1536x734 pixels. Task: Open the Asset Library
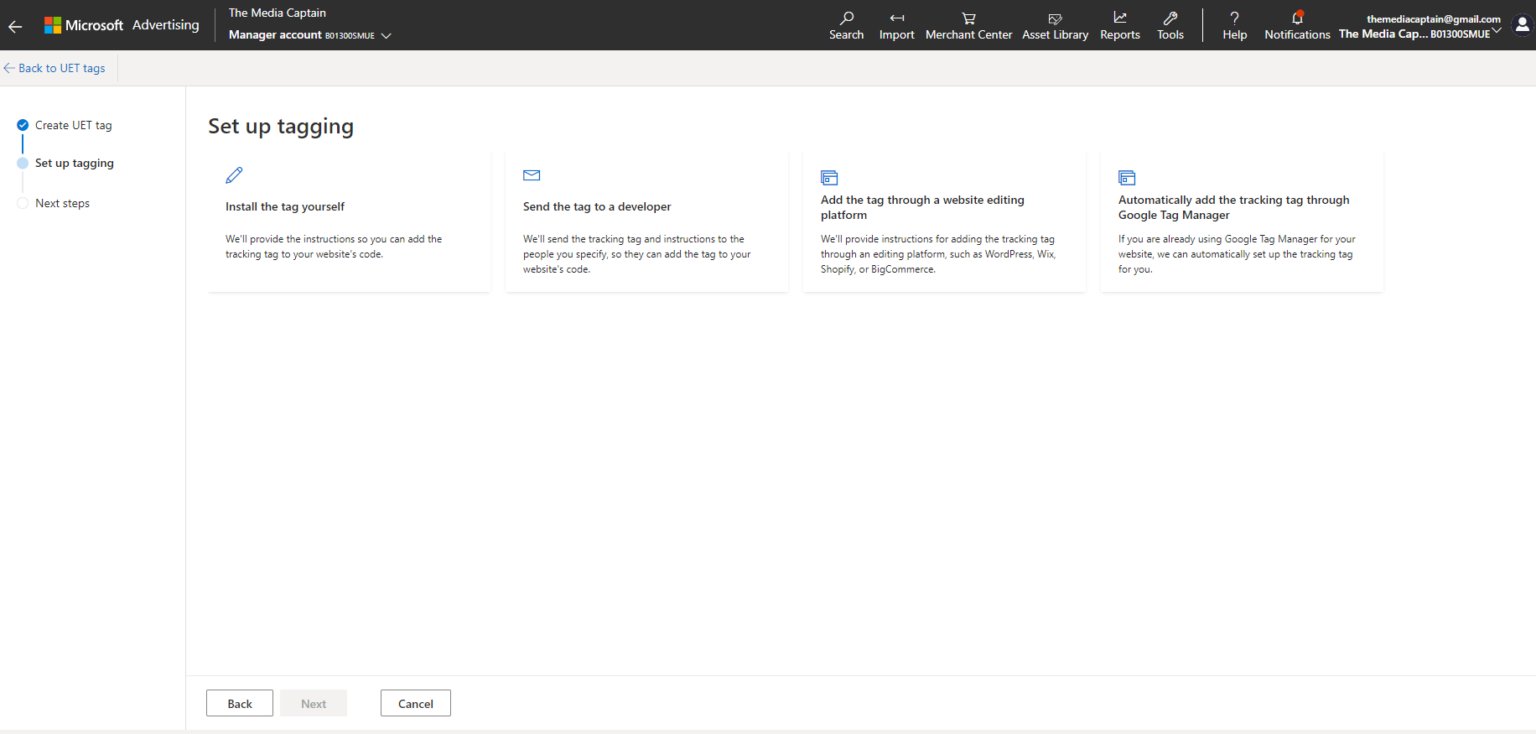tap(1055, 25)
